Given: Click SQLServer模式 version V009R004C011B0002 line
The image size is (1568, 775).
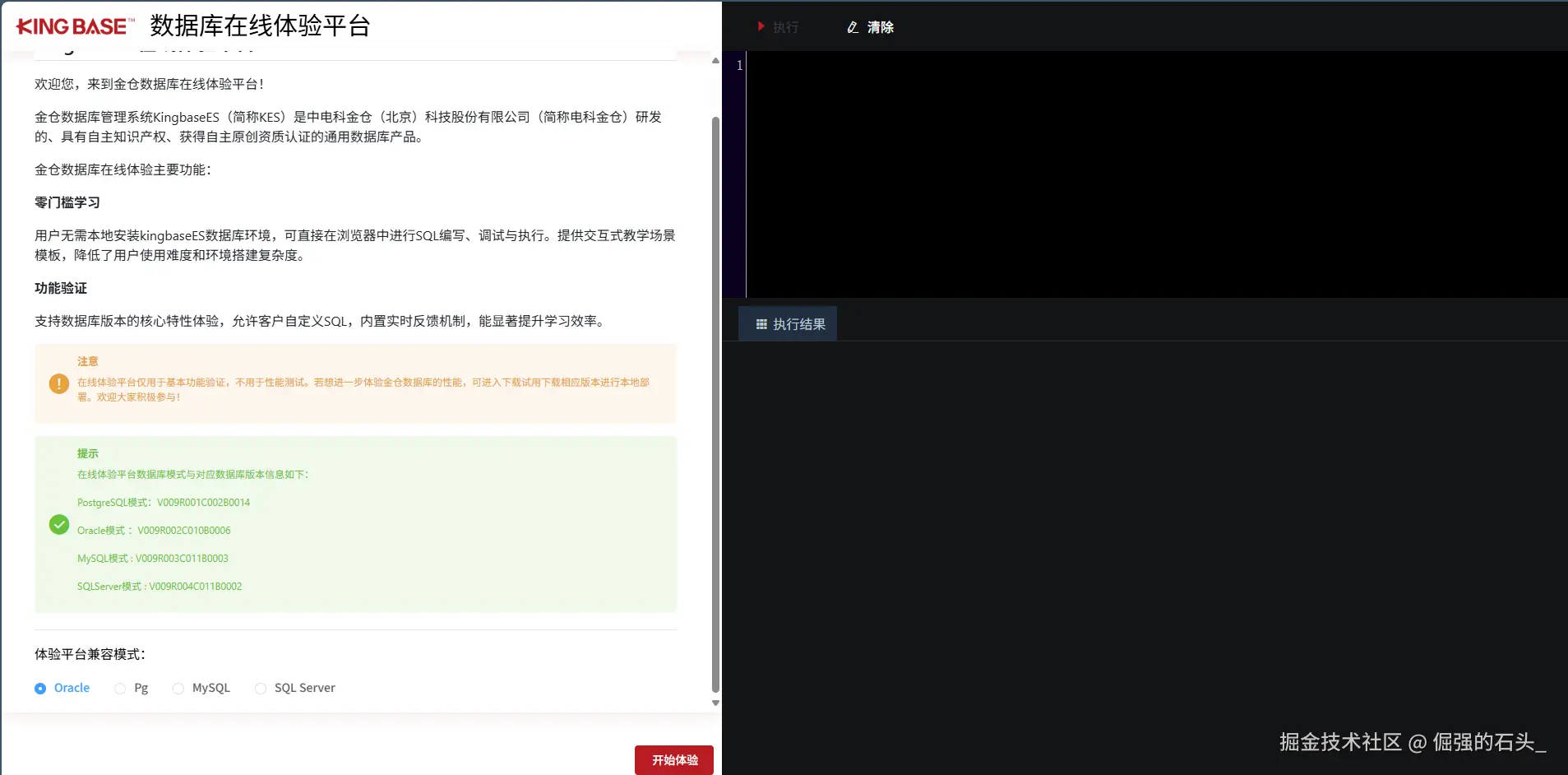Looking at the screenshot, I should pyautogui.click(x=160, y=587).
